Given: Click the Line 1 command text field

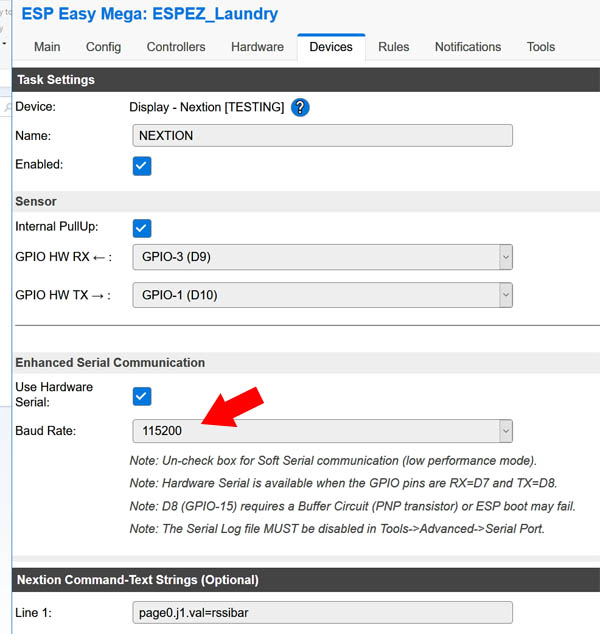Looking at the screenshot, I should pos(322,613).
